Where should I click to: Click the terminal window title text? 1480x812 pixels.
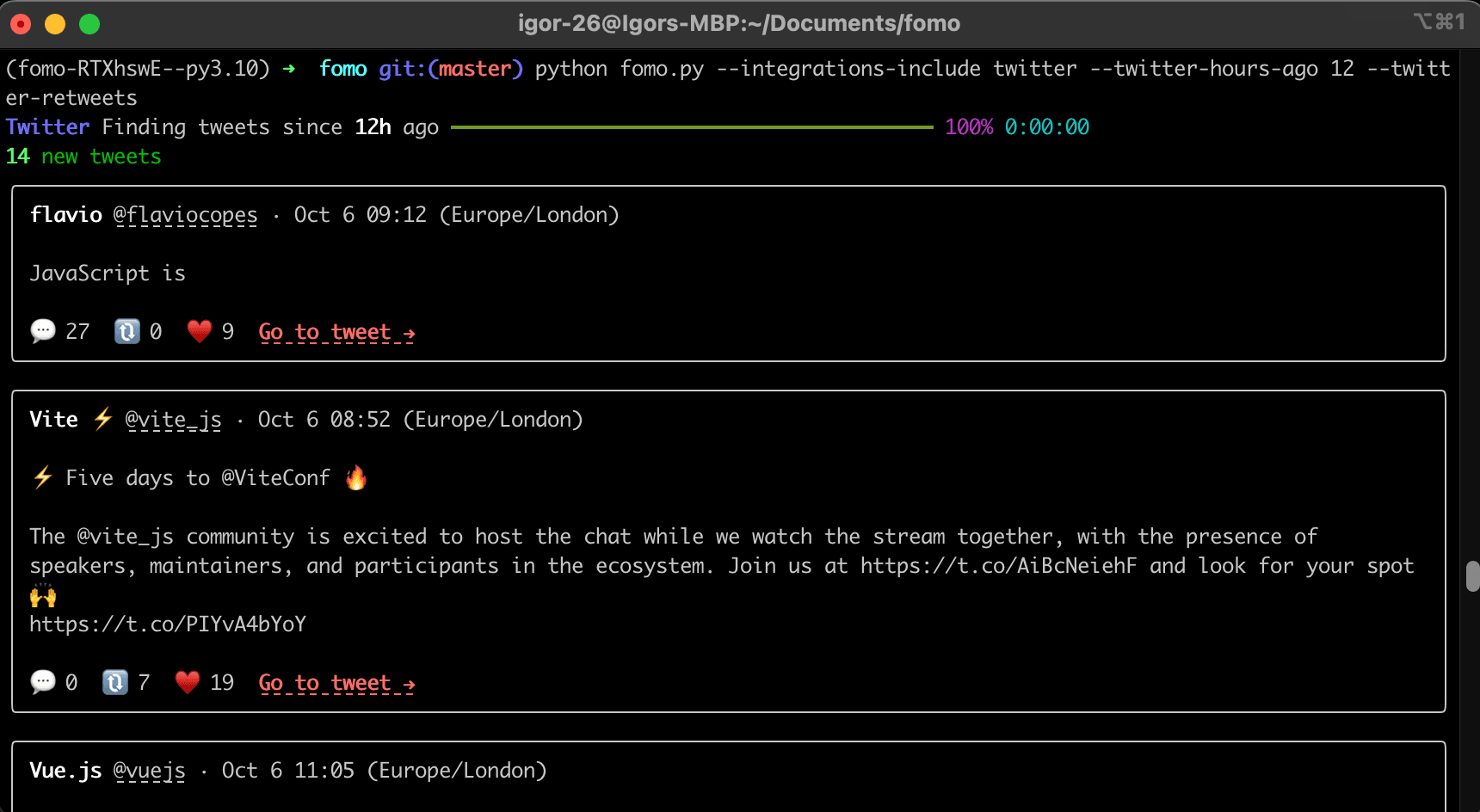tap(739, 23)
